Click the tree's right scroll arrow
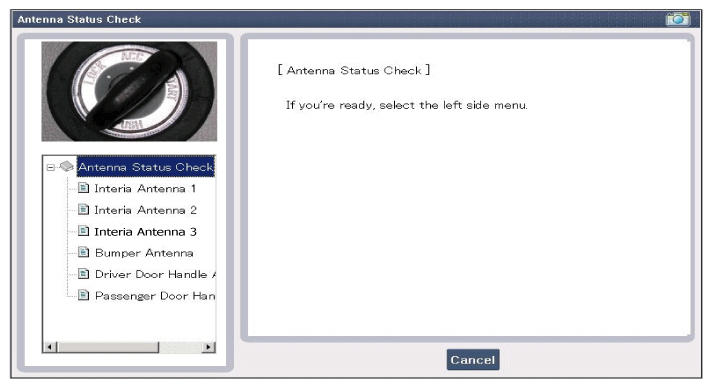Image resolution: width=712 pixels, height=388 pixels. pyautogui.click(x=208, y=348)
